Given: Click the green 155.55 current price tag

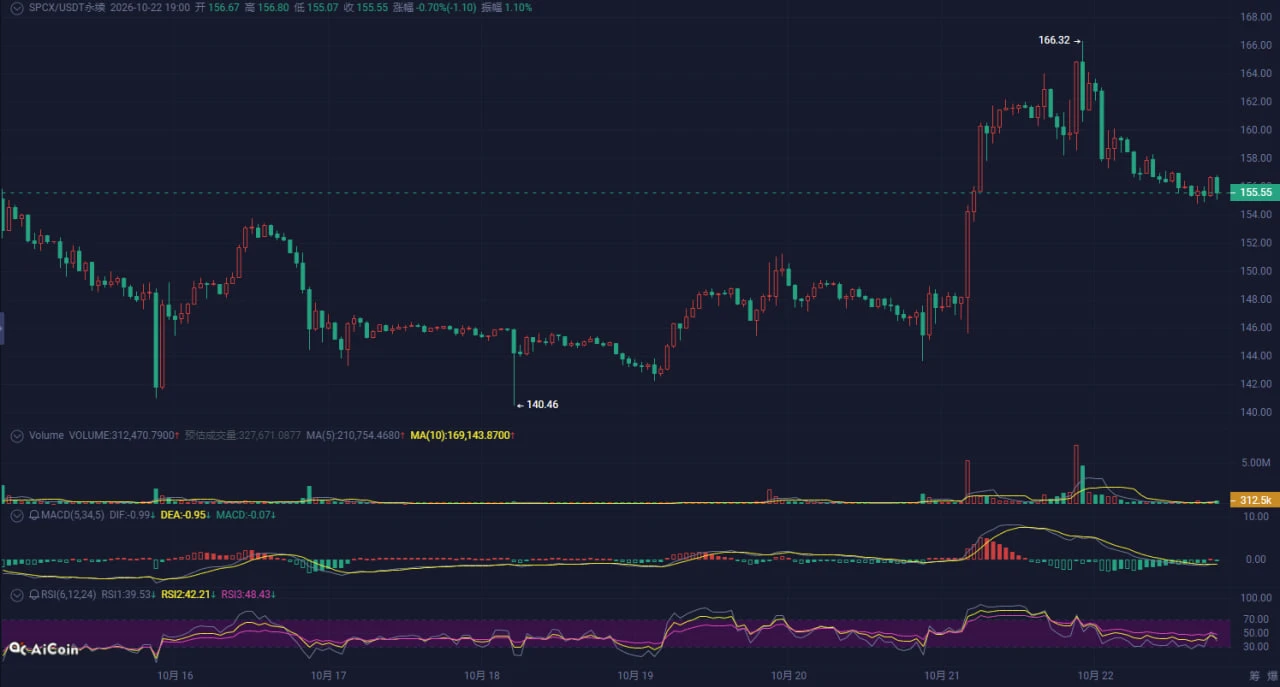Looking at the screenshot, I should (1255, 192).
